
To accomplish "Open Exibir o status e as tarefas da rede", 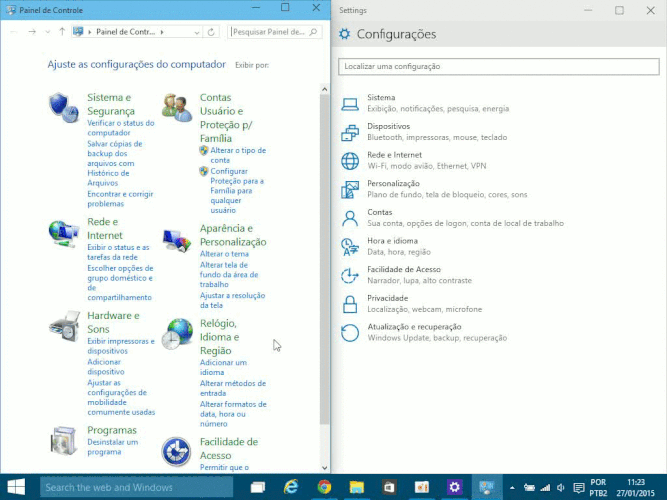I will click(118, 252).
